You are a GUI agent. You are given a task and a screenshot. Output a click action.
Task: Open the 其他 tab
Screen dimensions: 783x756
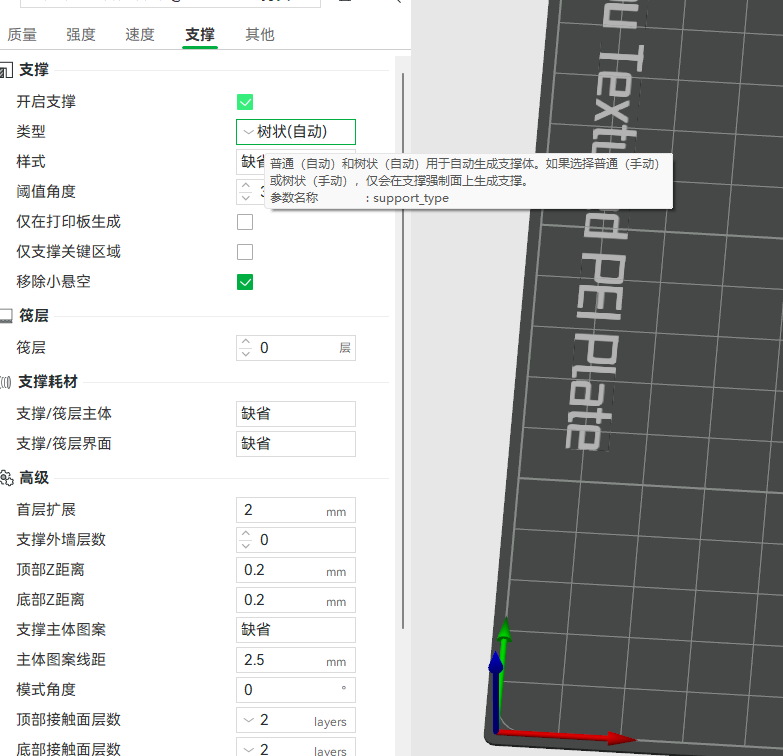point(260,34)
